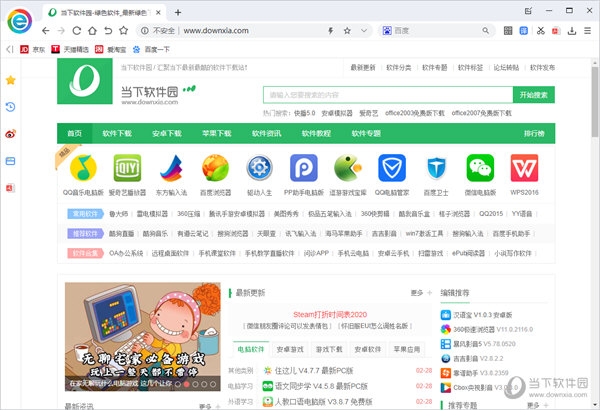This screenshot has height=410, width=600.
Task: Switch to the 游戏下载 tab
Action: tap(329, 349)
